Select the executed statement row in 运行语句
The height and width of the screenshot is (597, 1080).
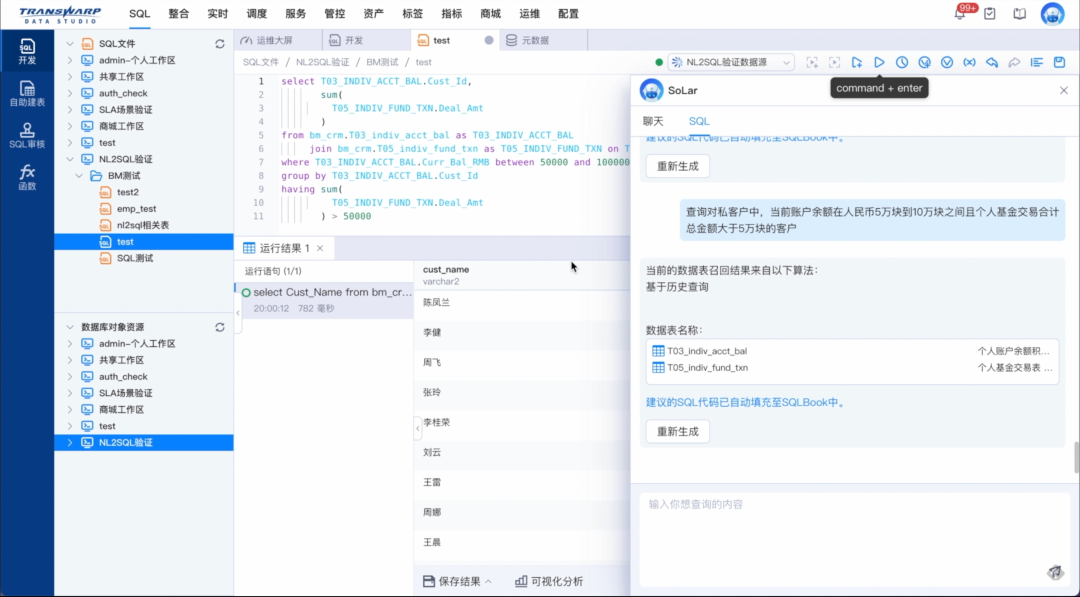click(x=325, y=300)
